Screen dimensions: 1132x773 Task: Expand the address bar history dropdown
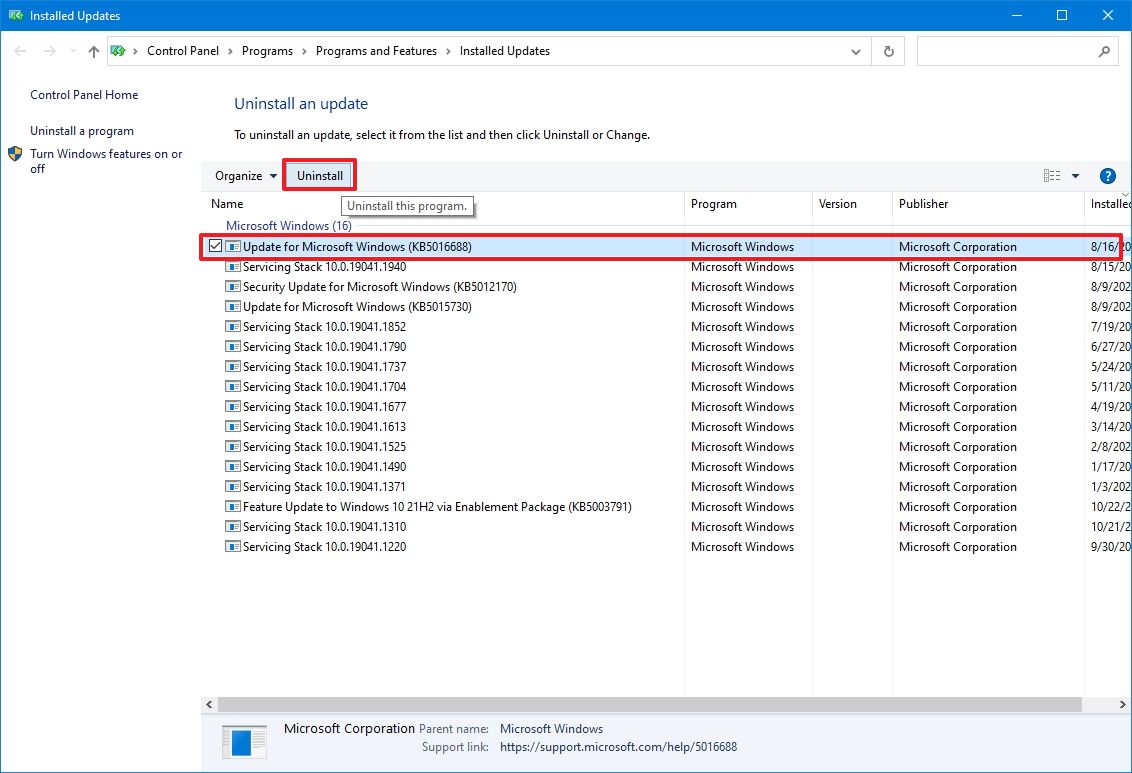click(x=855, y=51)
